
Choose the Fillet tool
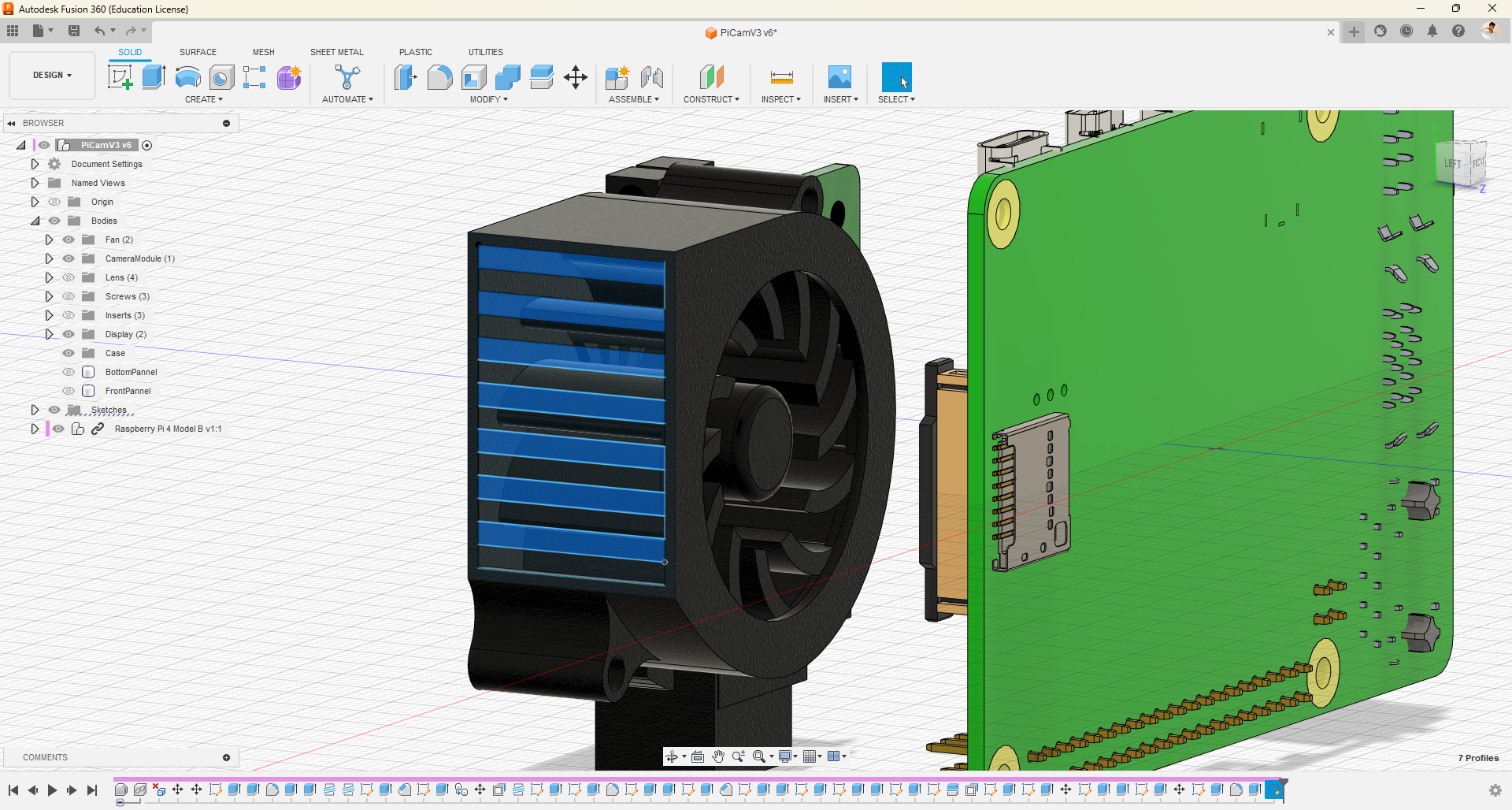(439, 77)
